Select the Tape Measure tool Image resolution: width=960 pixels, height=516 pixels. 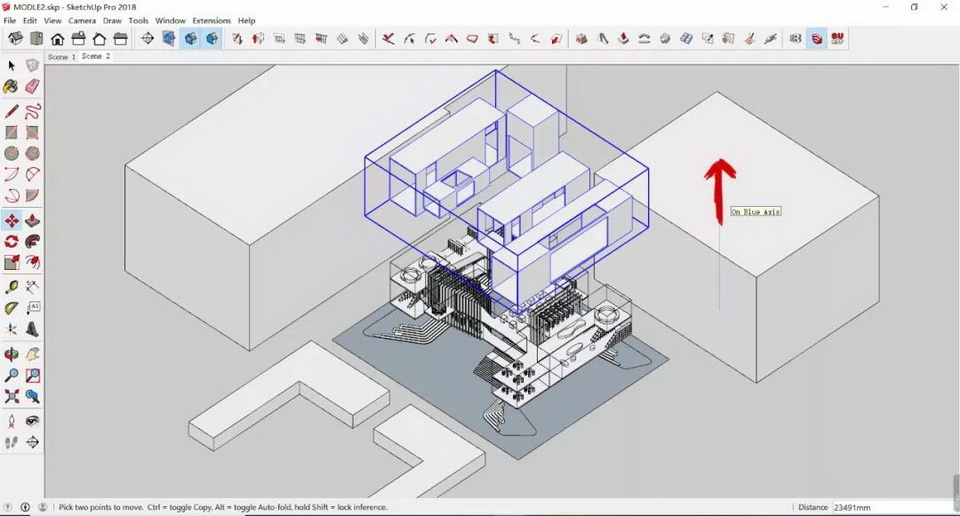coord(11,287)
